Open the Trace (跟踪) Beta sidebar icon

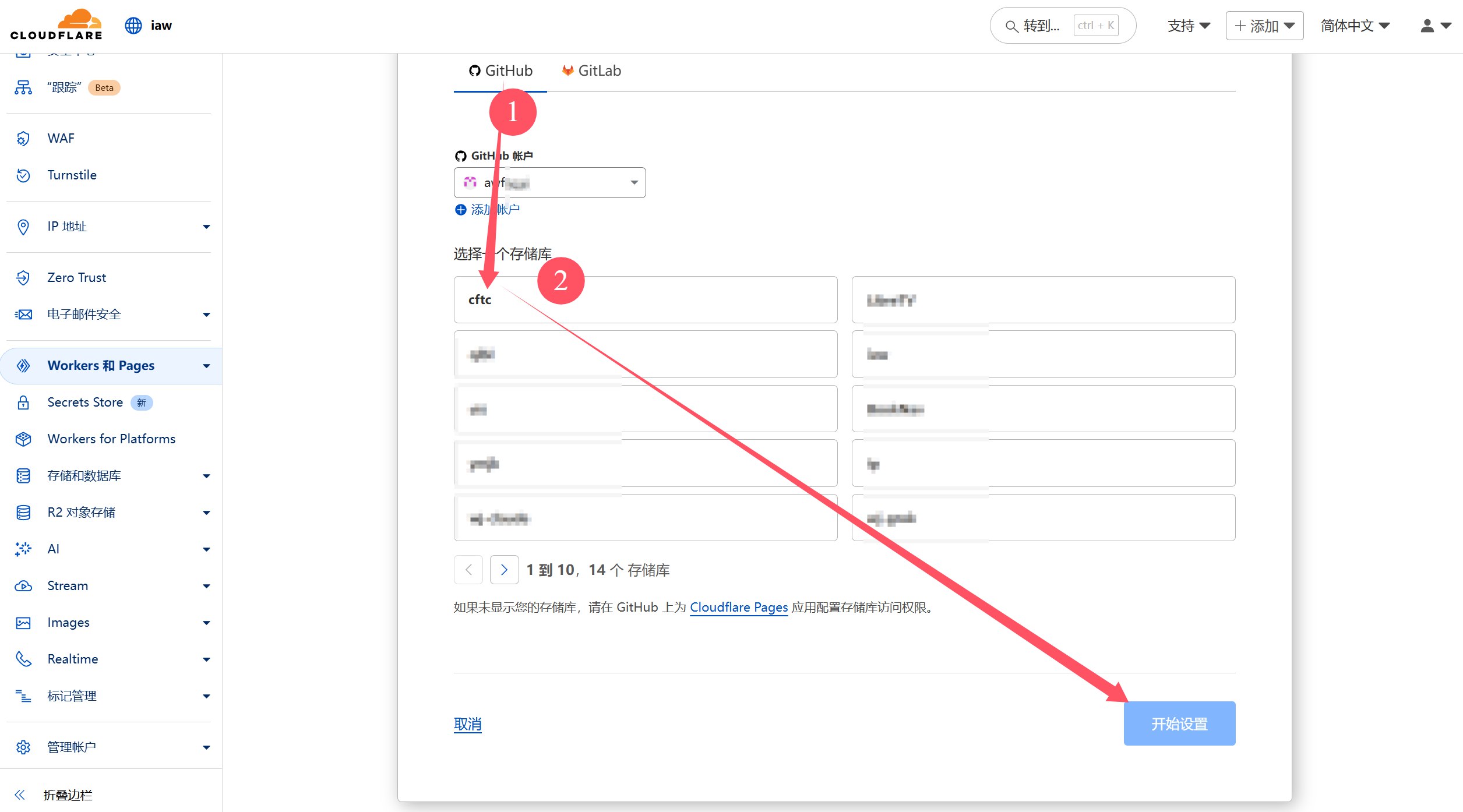pos(23,87)
